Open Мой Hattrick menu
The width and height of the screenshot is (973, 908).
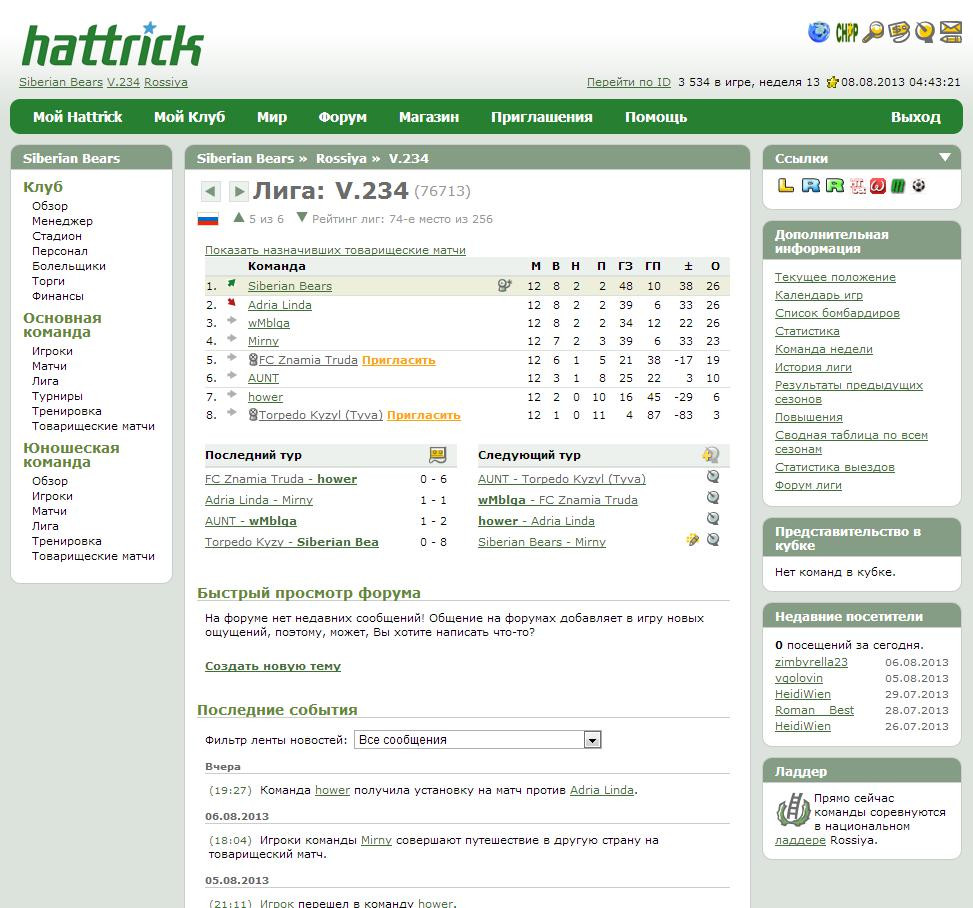point(78,117)
